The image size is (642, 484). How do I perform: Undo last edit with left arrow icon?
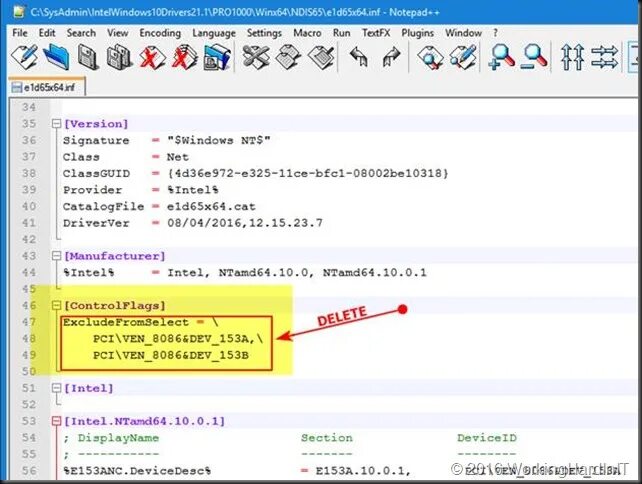coord(359,57)
